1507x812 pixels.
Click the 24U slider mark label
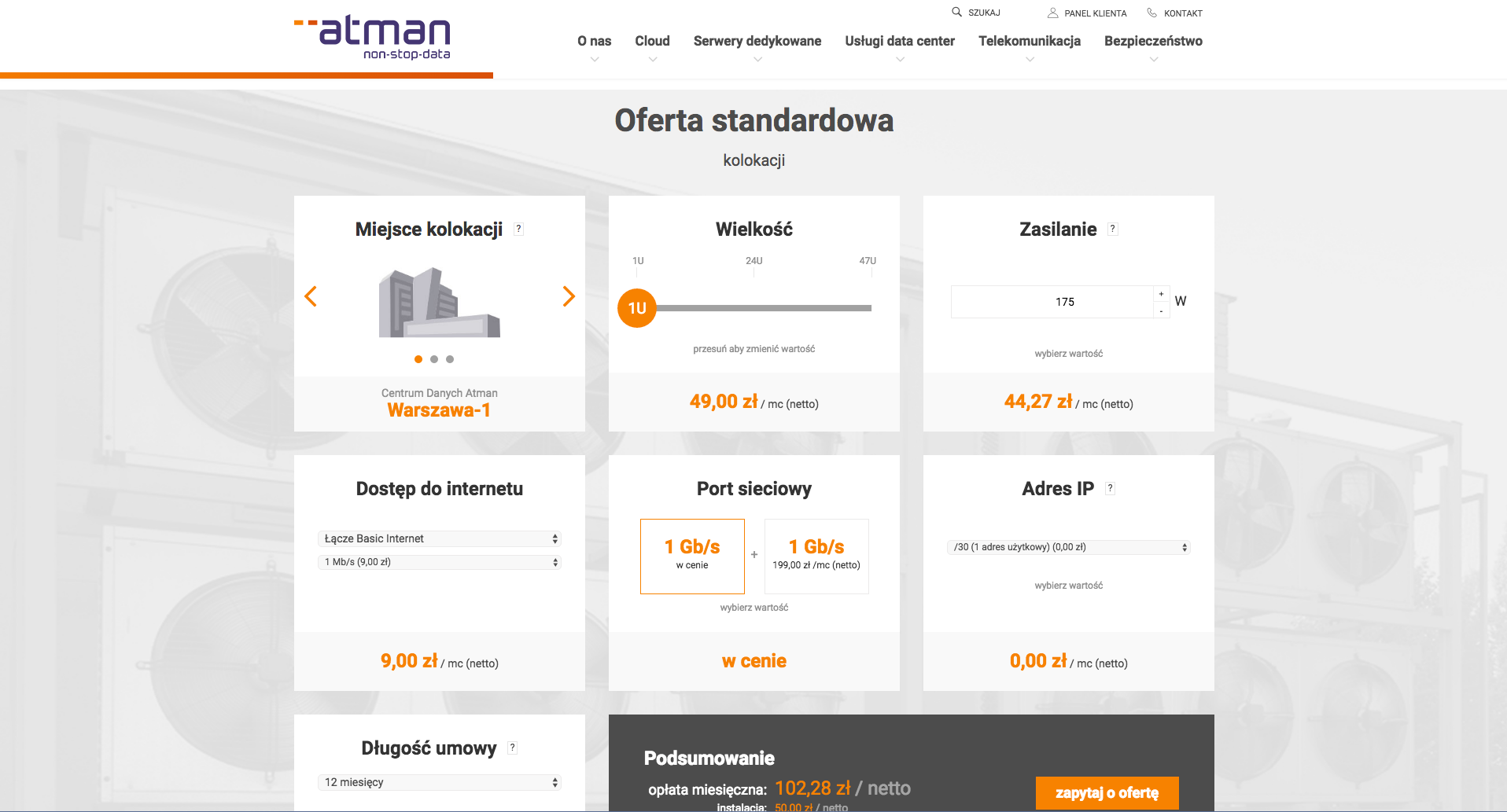tap(753, 261)
